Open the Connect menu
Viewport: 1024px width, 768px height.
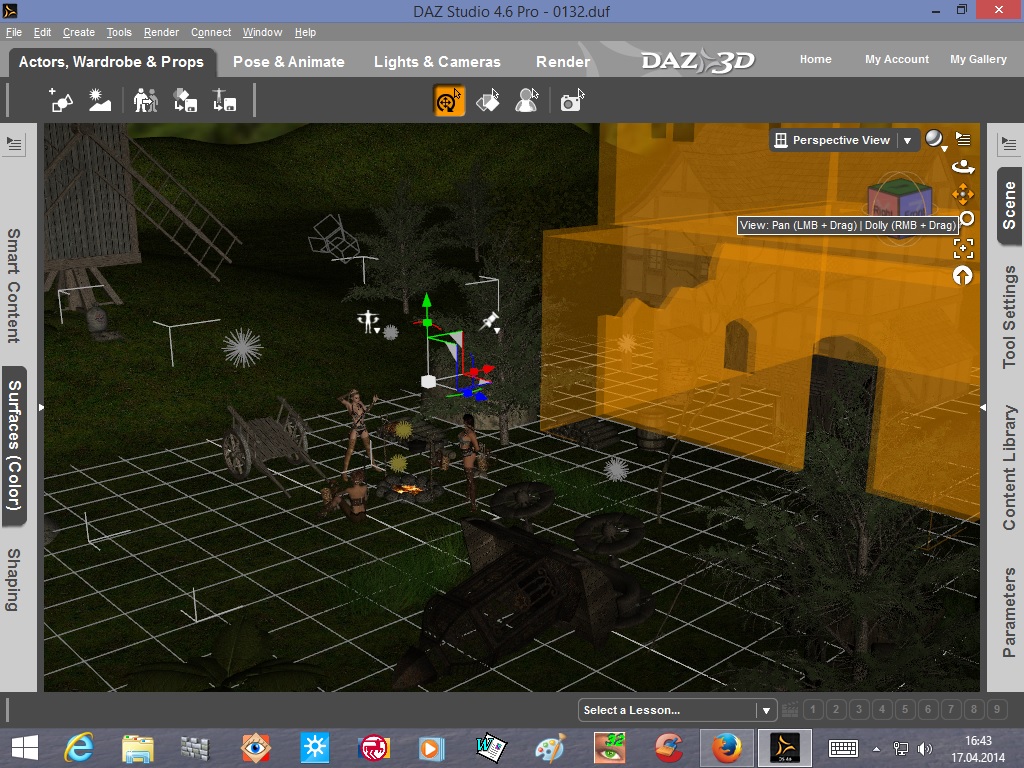coord(211,32)
